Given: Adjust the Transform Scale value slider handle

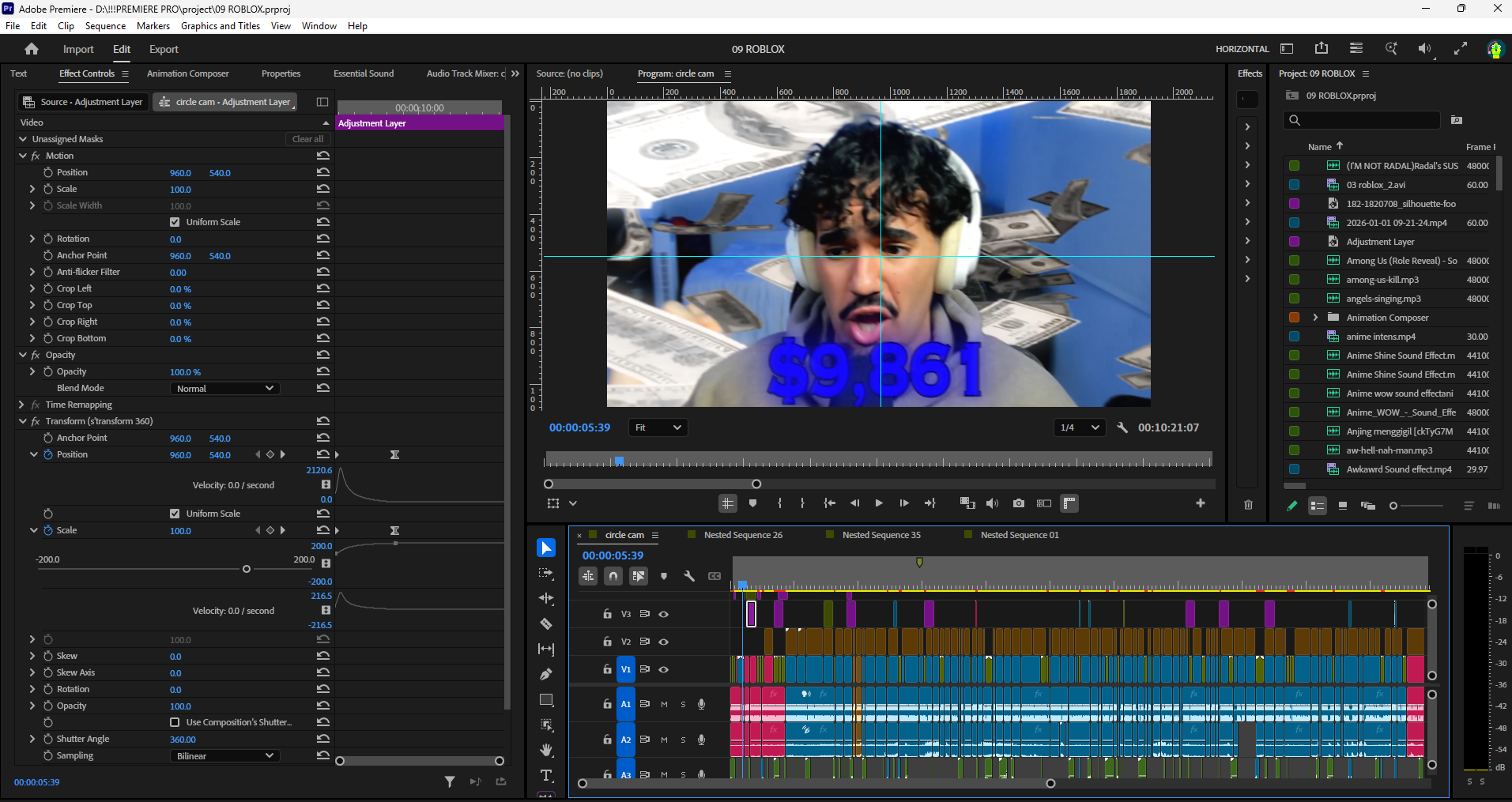Looking at the screenshot, I should pyautogui.click(x=247, y=569).
